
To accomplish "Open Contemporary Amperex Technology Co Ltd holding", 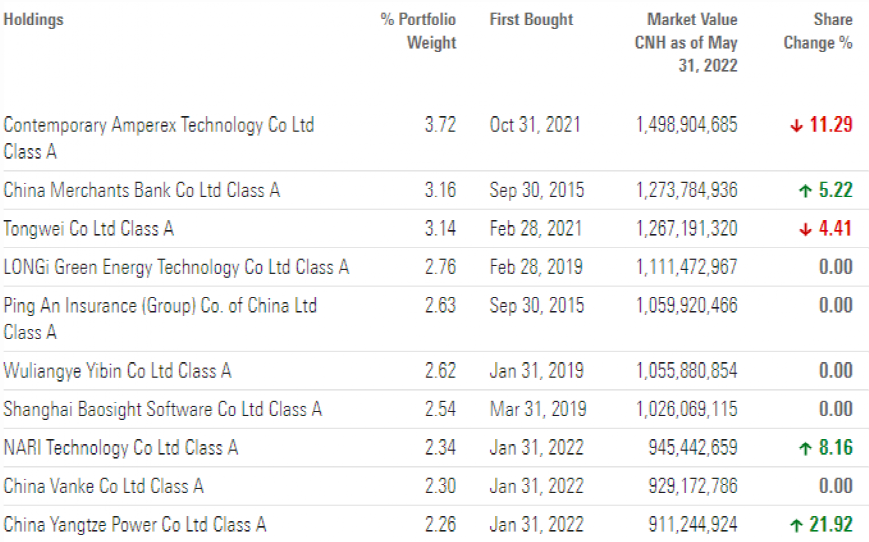I will click(158, 138).
